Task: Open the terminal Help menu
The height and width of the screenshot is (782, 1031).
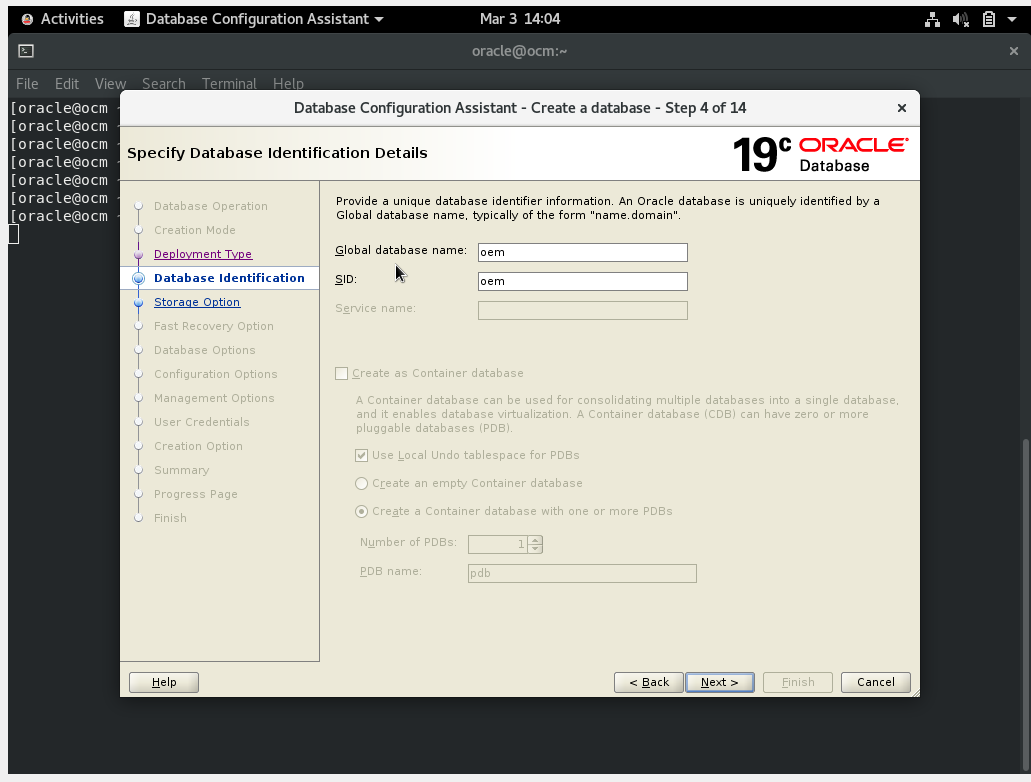Action: click(x=288, y=84)
